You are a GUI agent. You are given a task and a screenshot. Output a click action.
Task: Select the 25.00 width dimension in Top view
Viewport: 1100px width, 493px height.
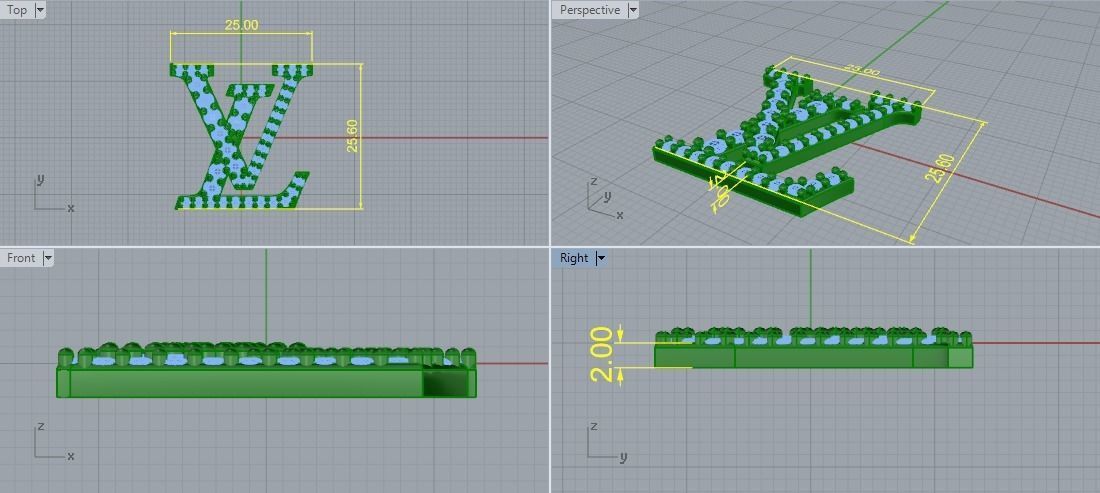(241, 25)
